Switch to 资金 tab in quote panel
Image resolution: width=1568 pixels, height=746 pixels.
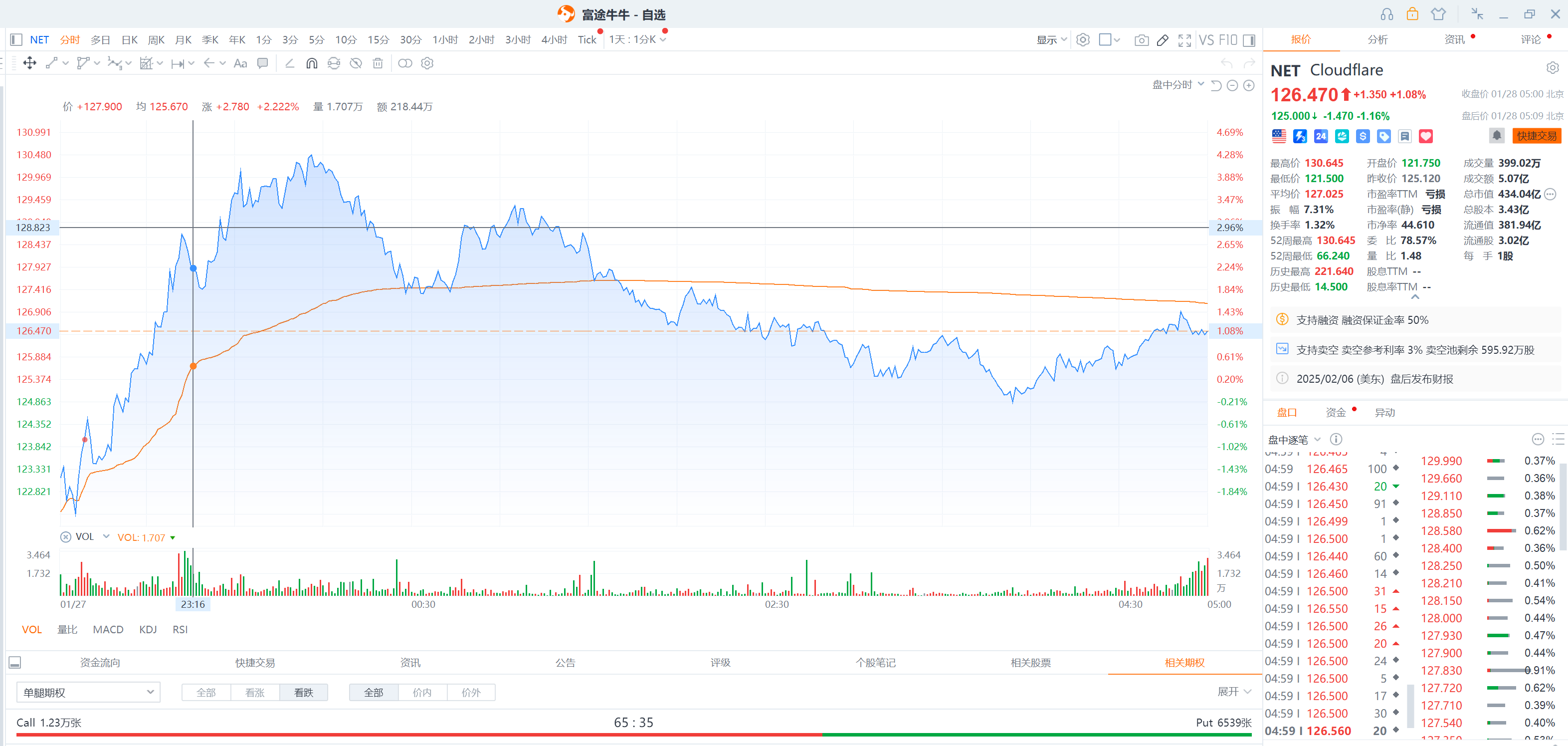1336,413
